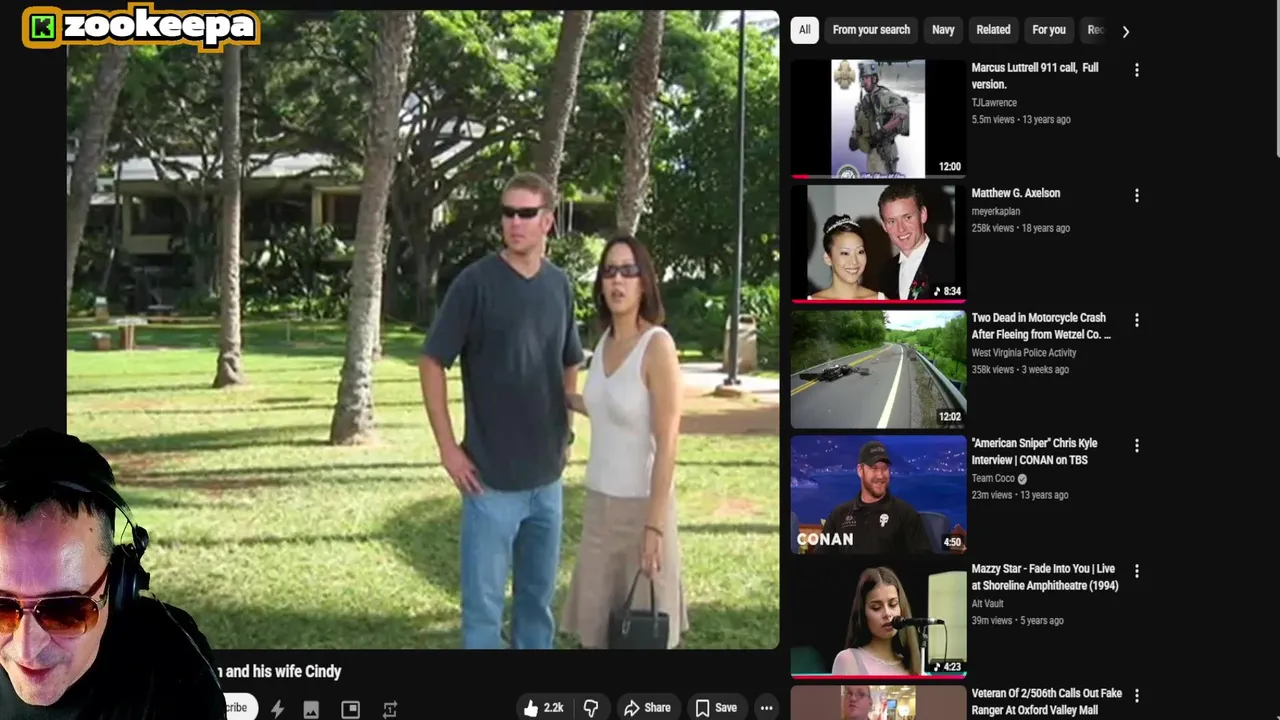Image resolution: width=1280 pixels, height=720 pixels.
Task: Toggle the loop video icon
Action: coord(390,709)
